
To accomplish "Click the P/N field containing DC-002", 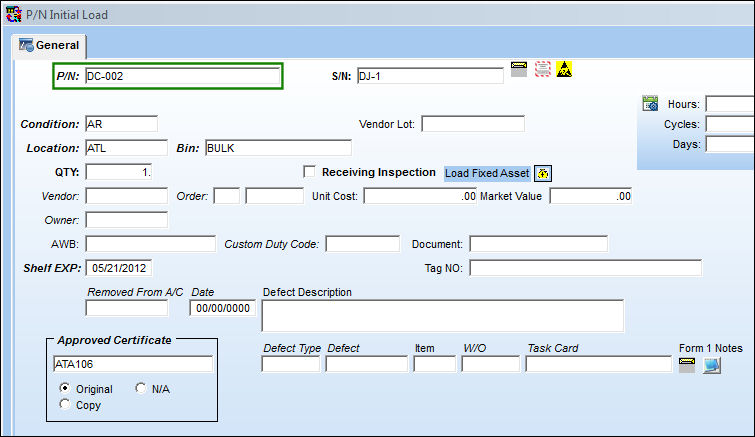I will 182,76.
